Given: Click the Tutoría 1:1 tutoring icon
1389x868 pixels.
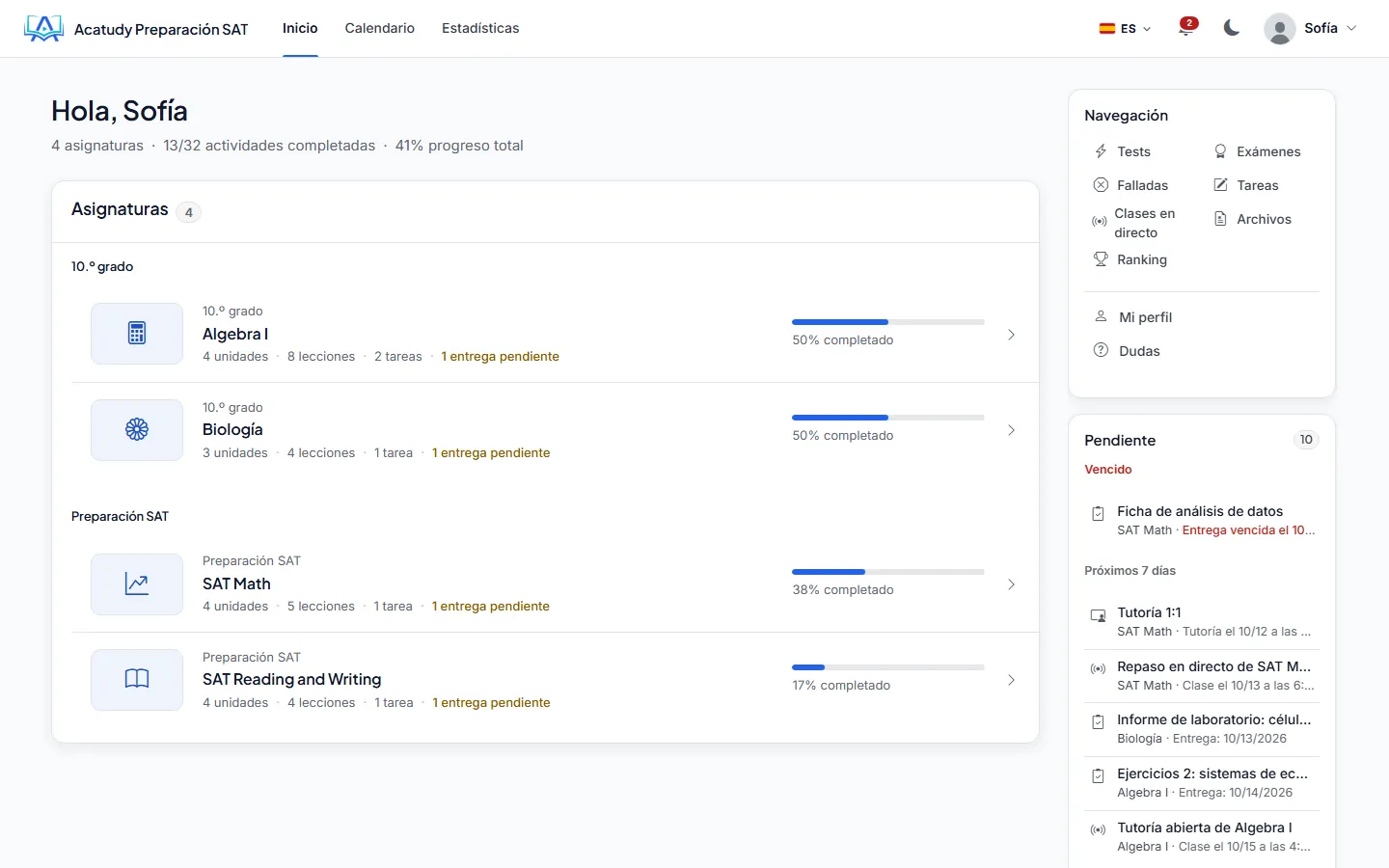Looking at the screenshot, I should (1098, 615).
